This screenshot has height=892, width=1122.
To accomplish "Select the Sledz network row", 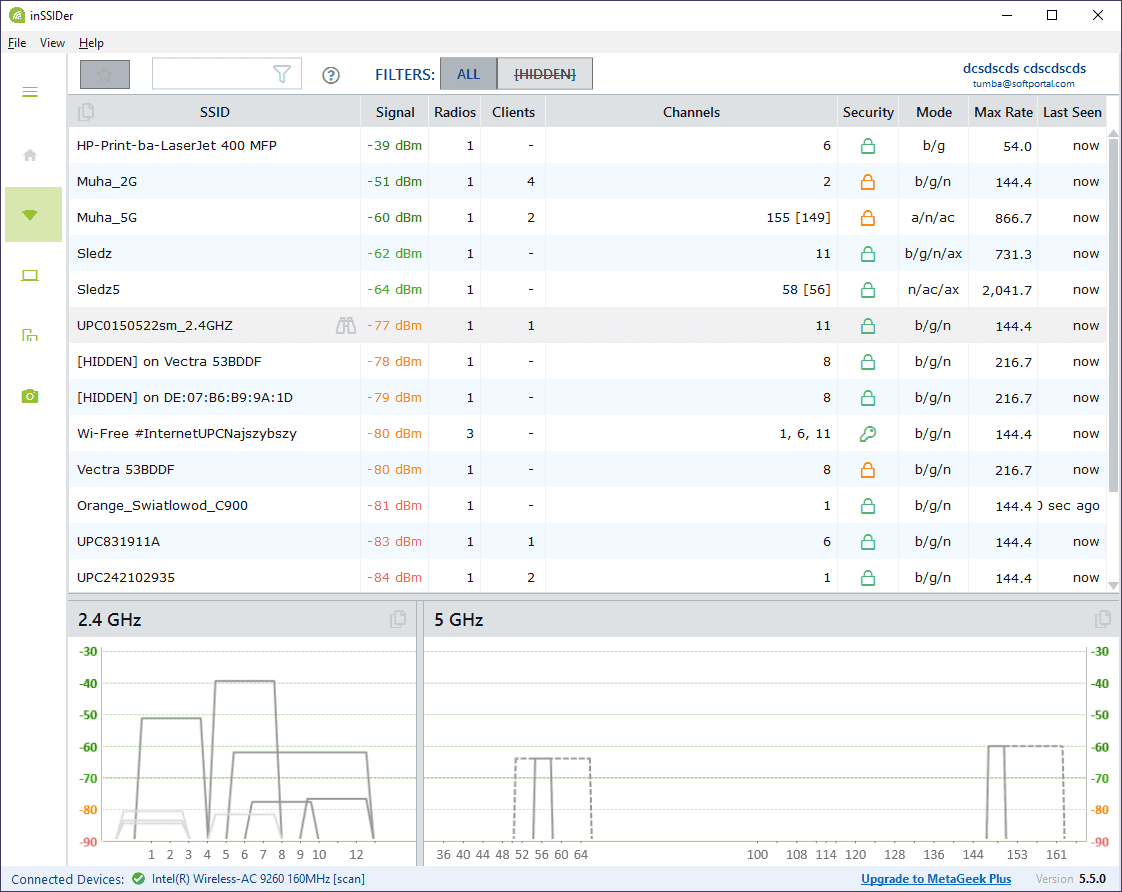I will [x=587, y=254].
